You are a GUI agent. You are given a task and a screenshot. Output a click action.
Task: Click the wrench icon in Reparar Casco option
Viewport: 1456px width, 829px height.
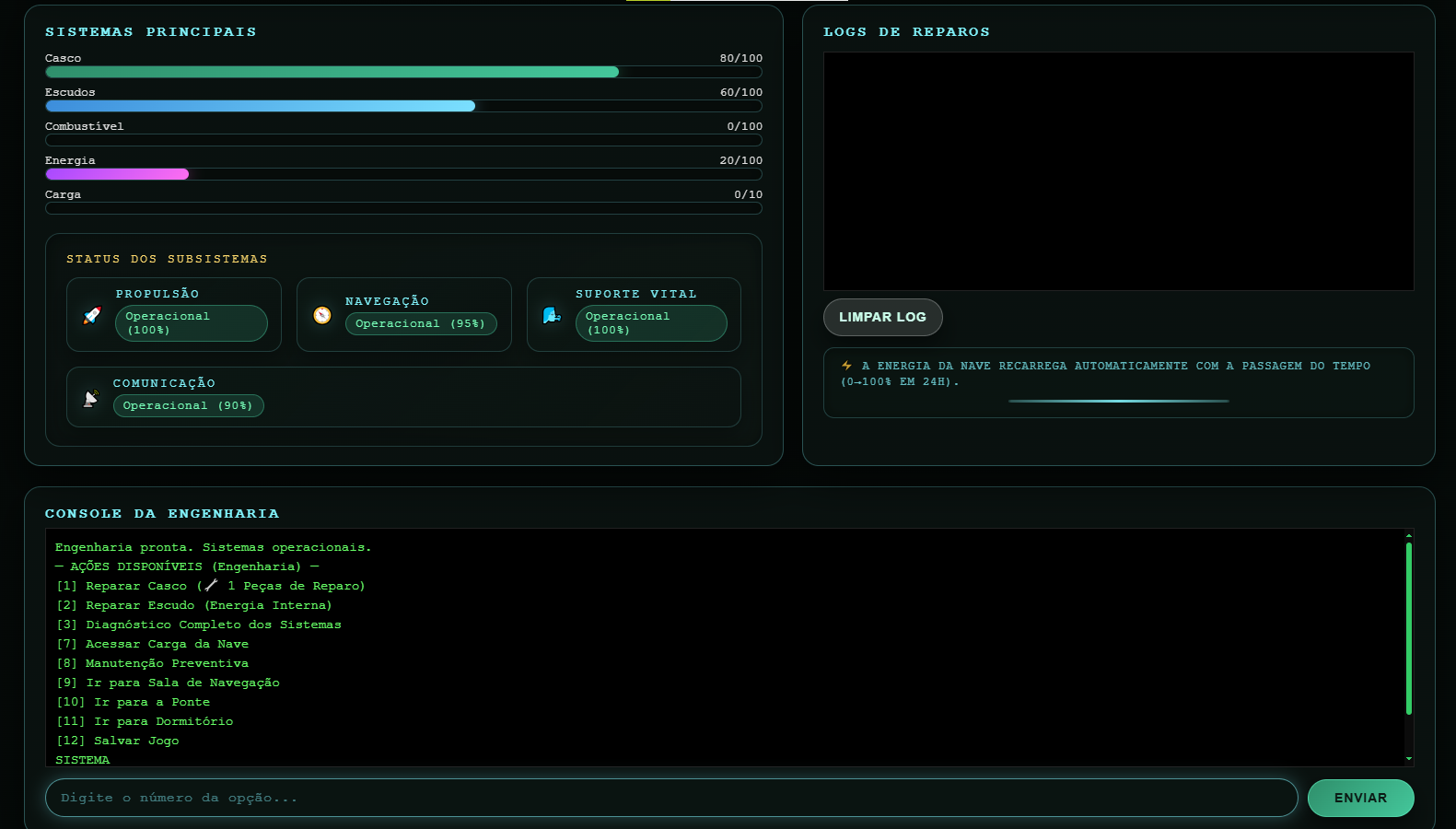click(212, 586)
